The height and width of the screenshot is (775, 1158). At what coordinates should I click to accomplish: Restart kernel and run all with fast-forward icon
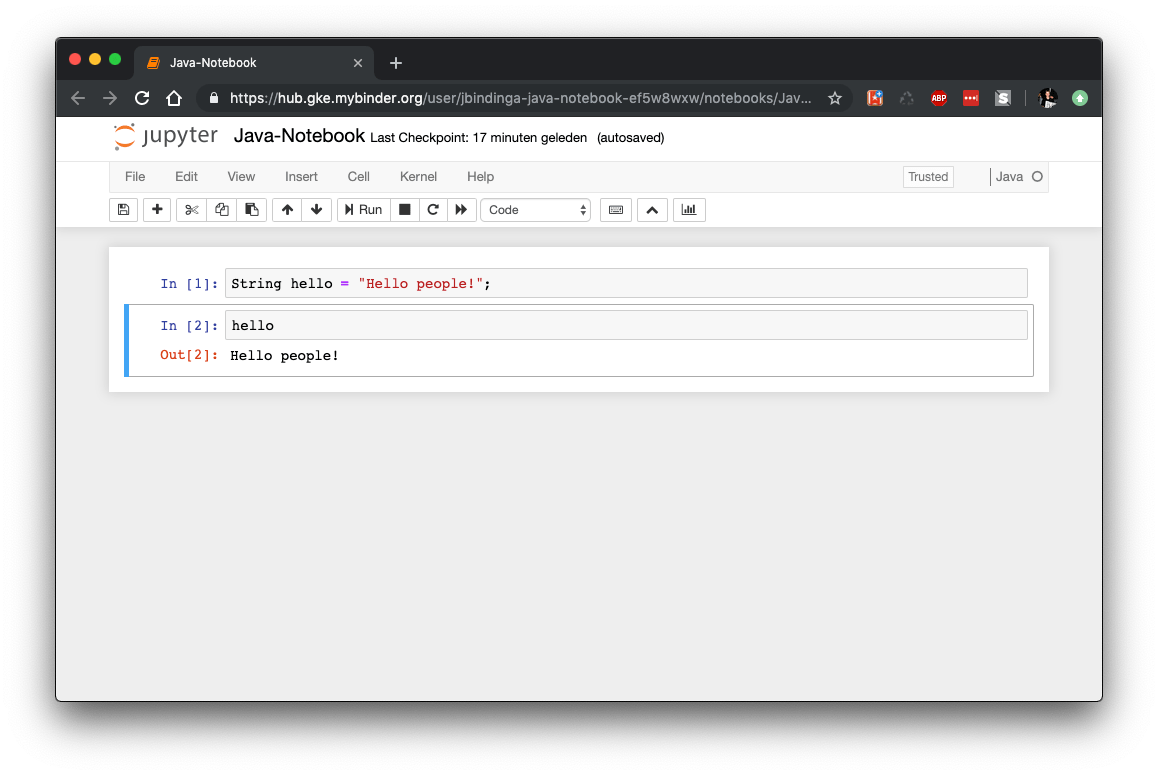(461, 209)
